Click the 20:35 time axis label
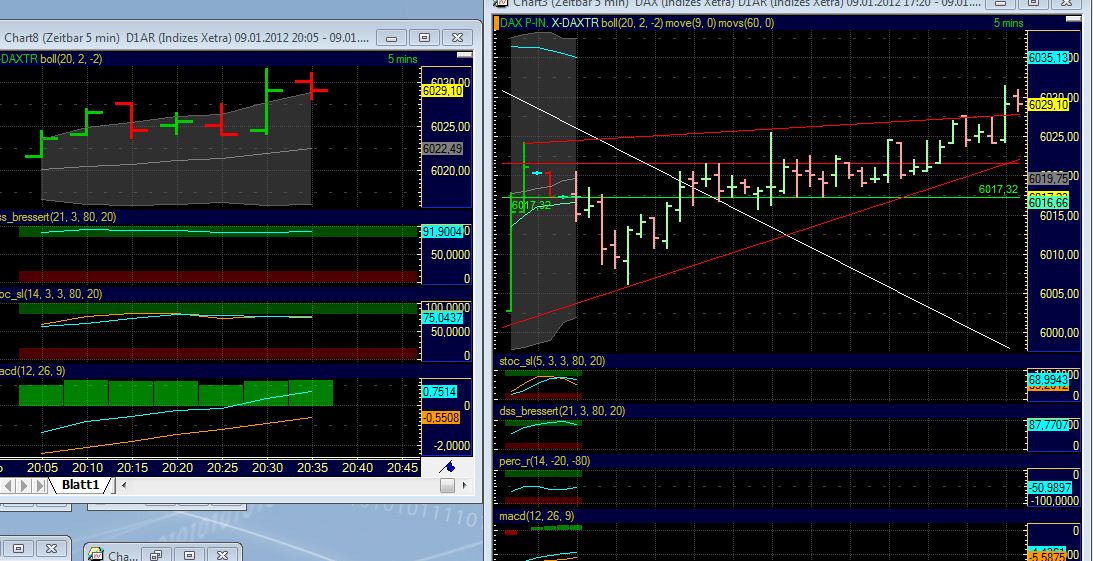Screen dimensions: 1093x561 (312, 468)
